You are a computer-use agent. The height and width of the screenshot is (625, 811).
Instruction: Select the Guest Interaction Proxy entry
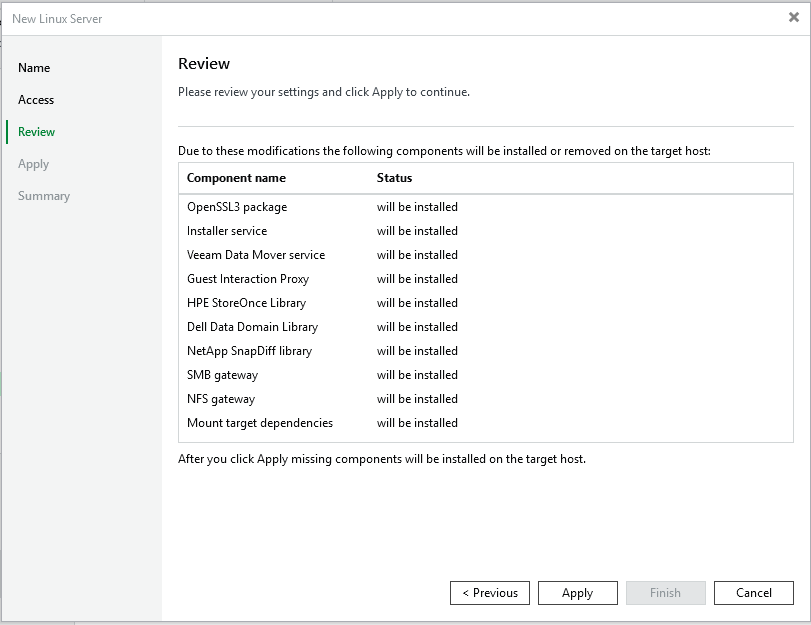248,279
